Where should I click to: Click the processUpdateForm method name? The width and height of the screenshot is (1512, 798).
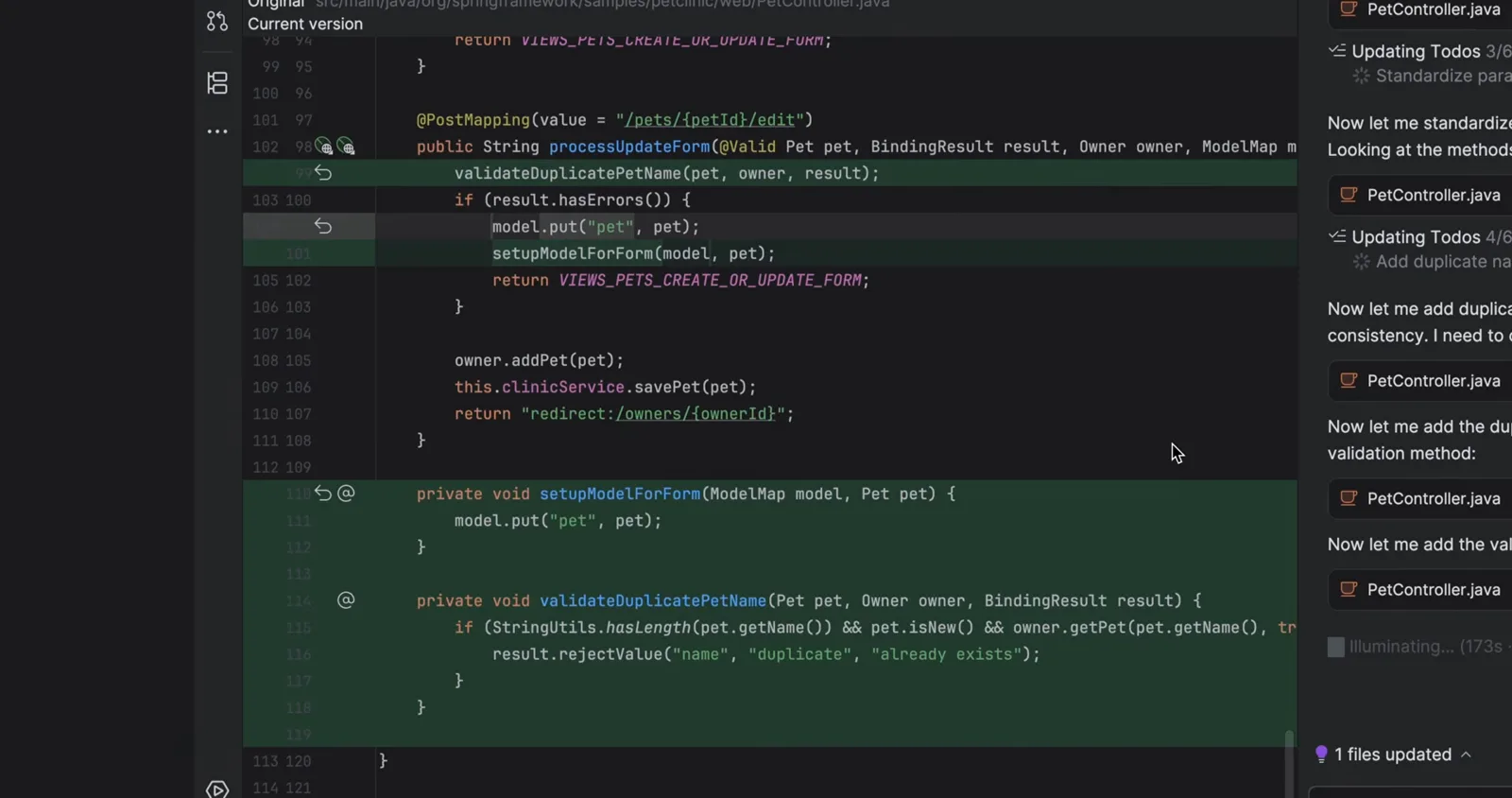coord(629,147)
